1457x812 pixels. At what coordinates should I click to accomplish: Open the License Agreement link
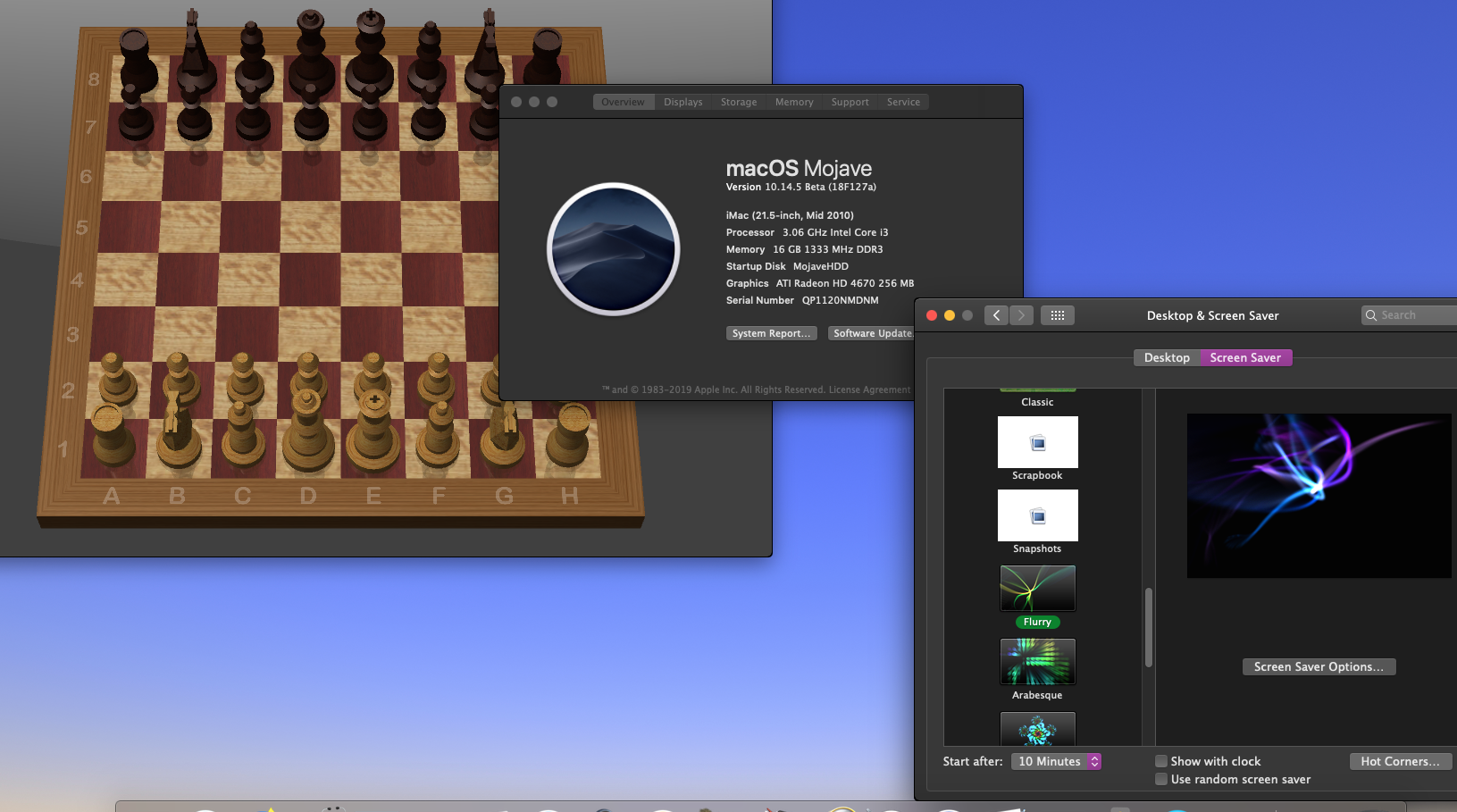tap(869, 389)
